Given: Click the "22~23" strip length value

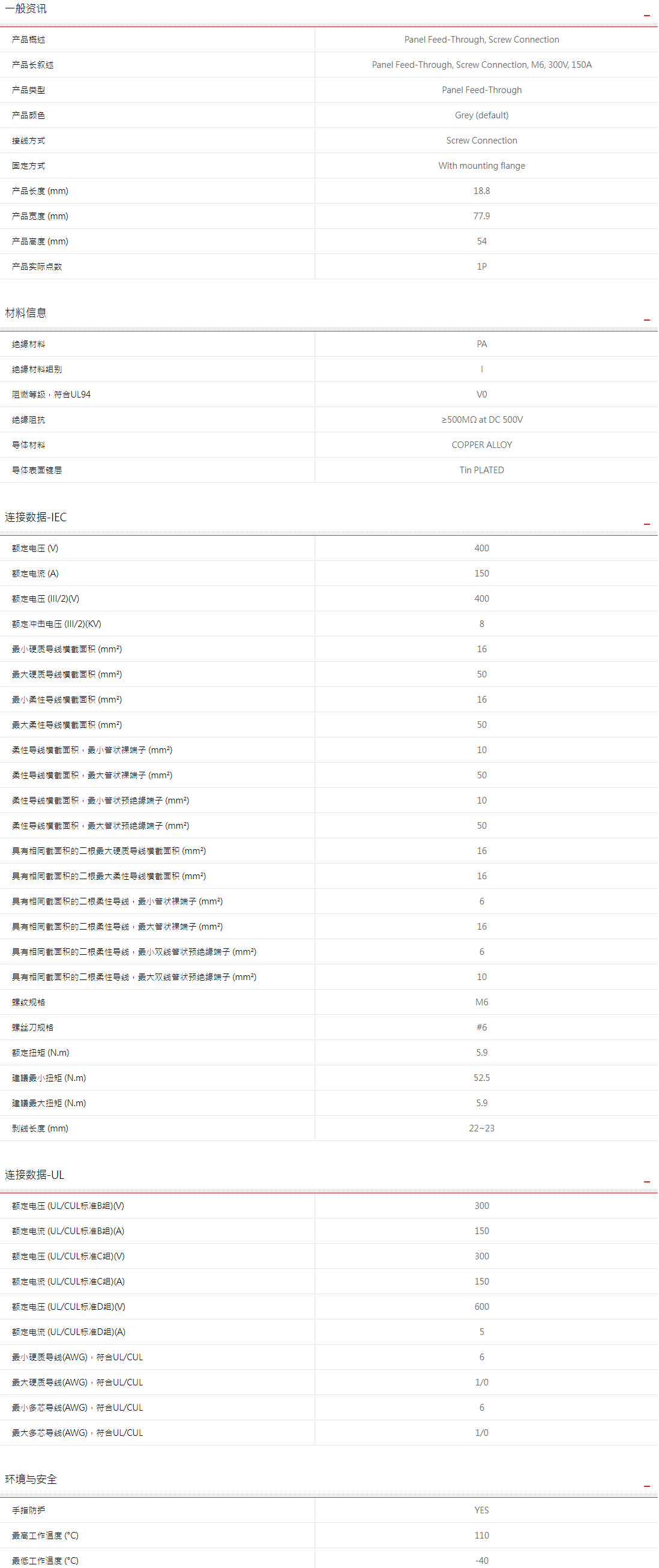Looking at the screenshot, I should pyautogui.click(x=481, y=1128).
